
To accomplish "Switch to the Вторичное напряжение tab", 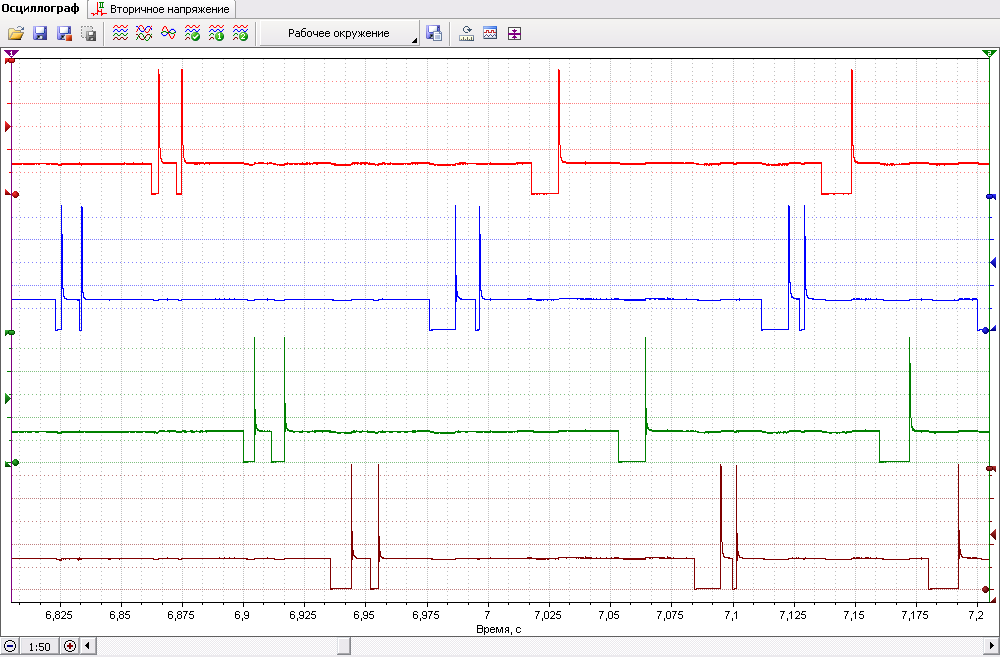I will click(x=161, y=10).
